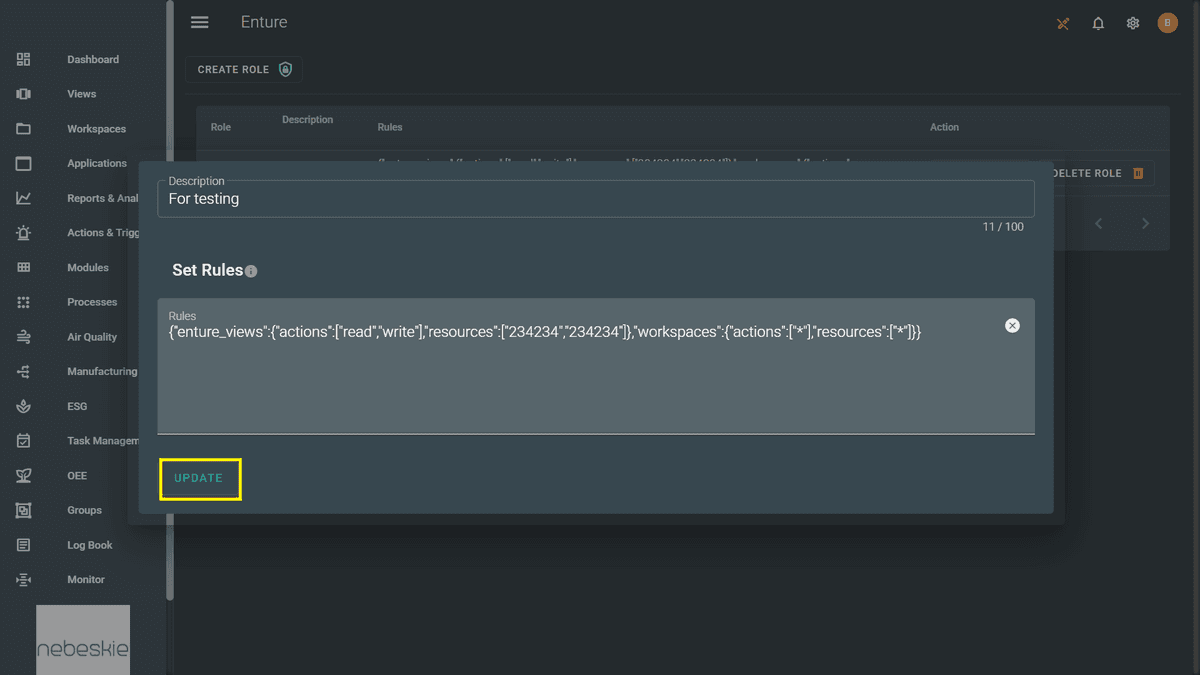This screenshot has width=1200, height=675.
Task: Open the Log Book
Action: [91, 544]
